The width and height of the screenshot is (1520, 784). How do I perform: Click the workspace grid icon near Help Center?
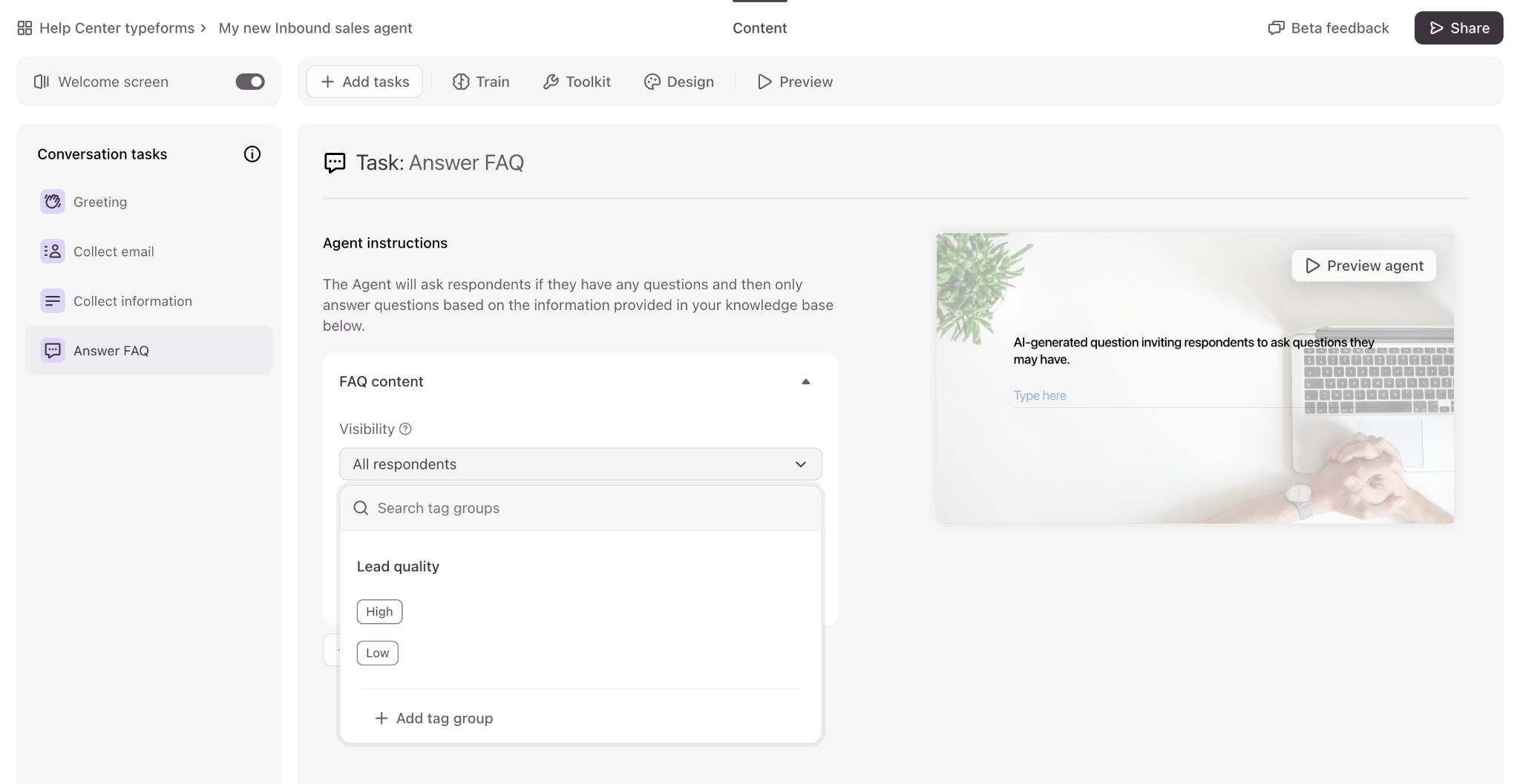[x=24, y=28]
